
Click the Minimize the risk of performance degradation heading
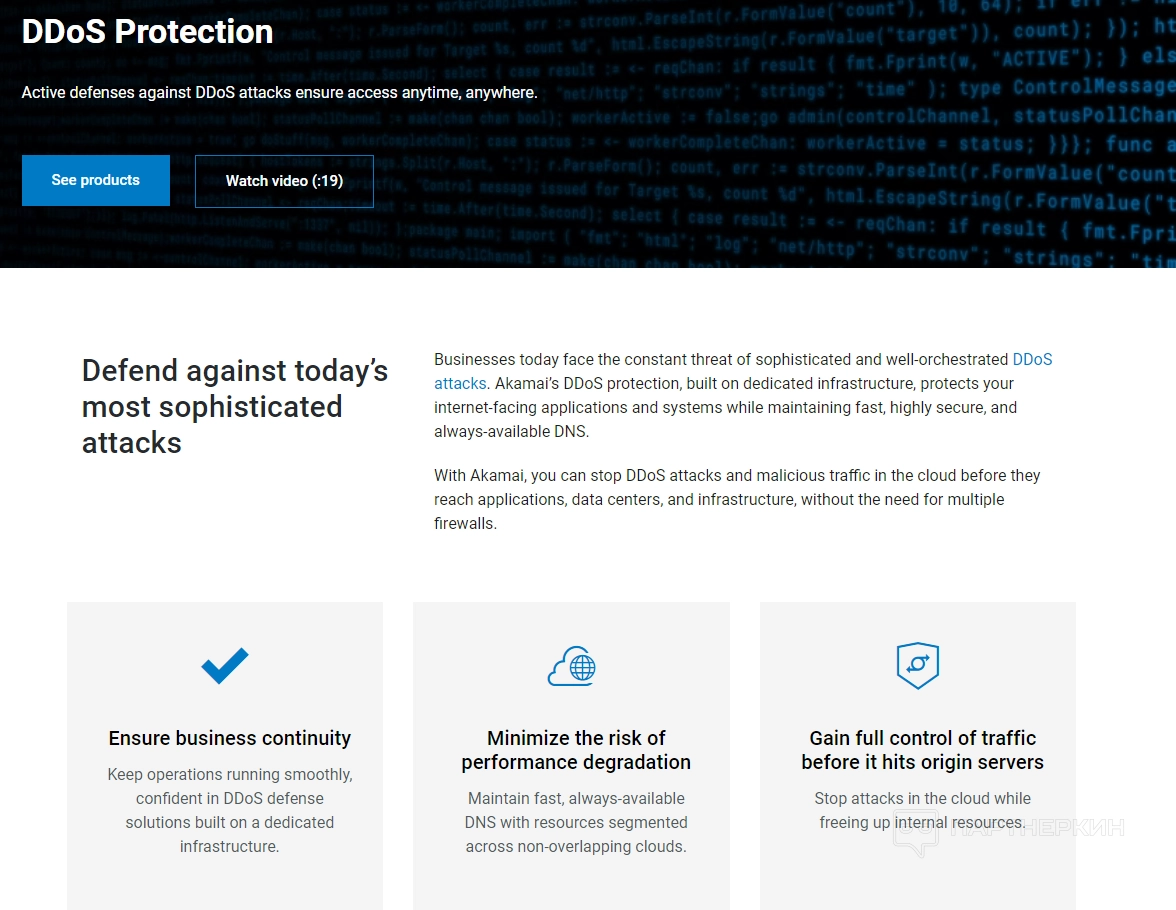(x=576, y=750)
